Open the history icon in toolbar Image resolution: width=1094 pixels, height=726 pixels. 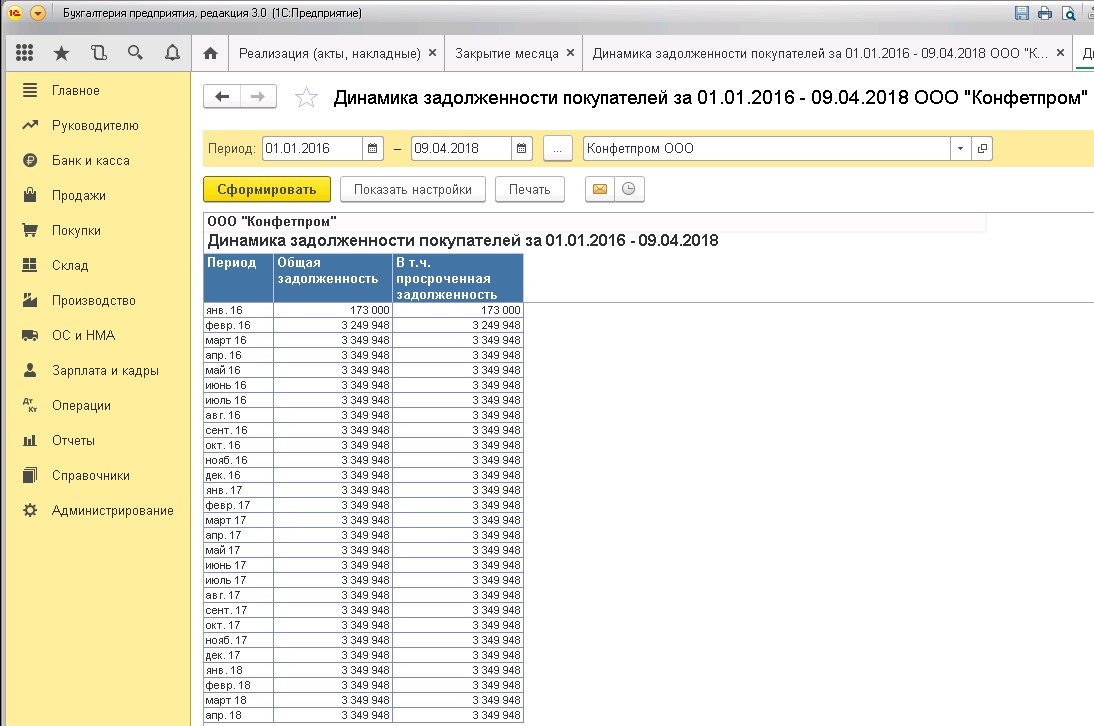click(x=98, y=53)
